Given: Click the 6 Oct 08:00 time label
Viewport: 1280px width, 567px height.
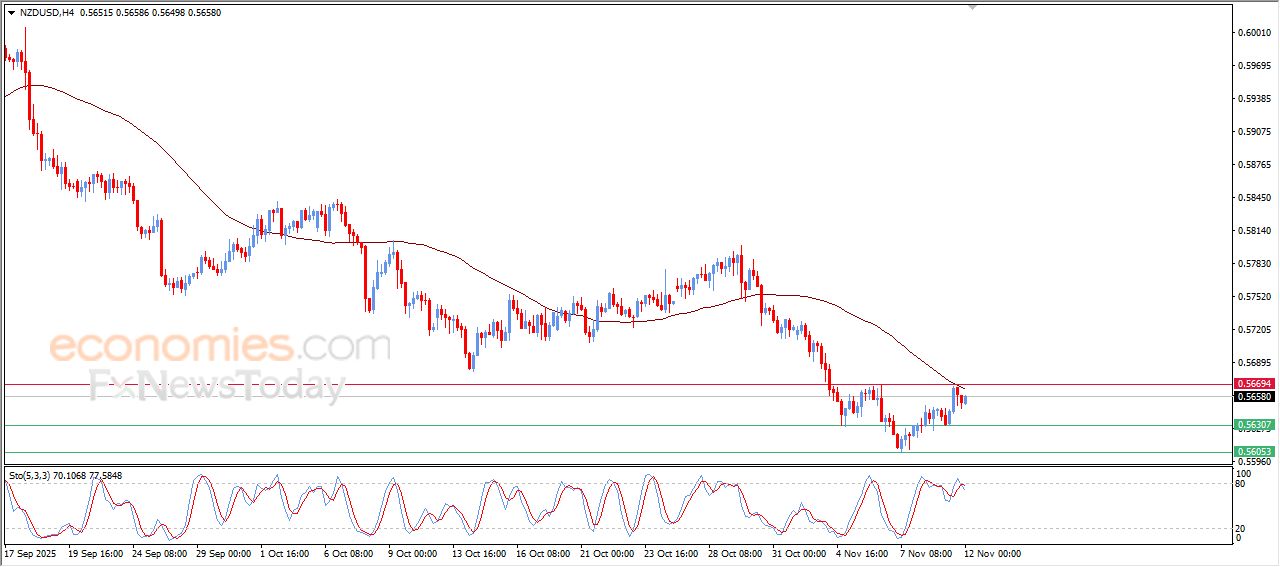Looking at the screenshot, I should pos(350,553).
